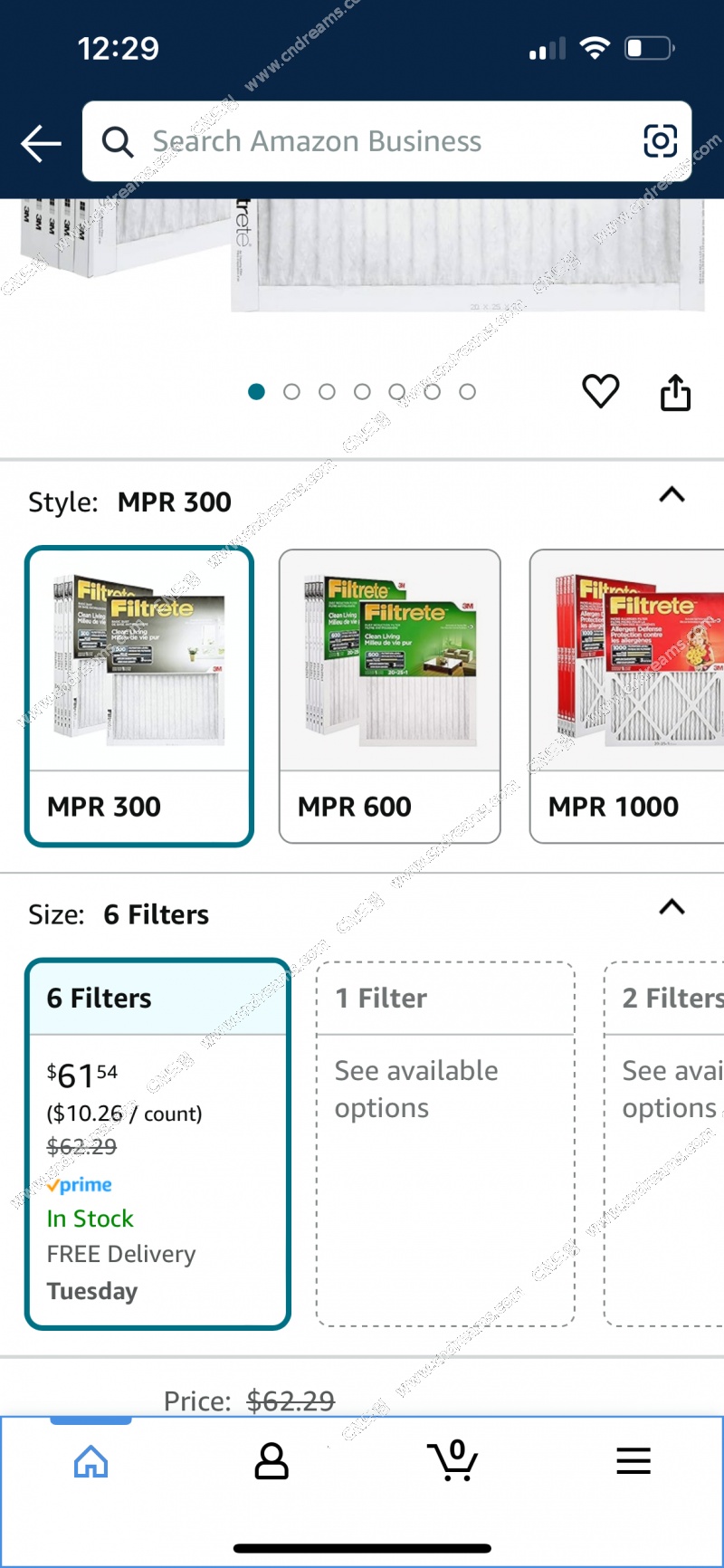724x1568 pixels.
Task: Open the main product image
Action: click(x=362, y=257)
